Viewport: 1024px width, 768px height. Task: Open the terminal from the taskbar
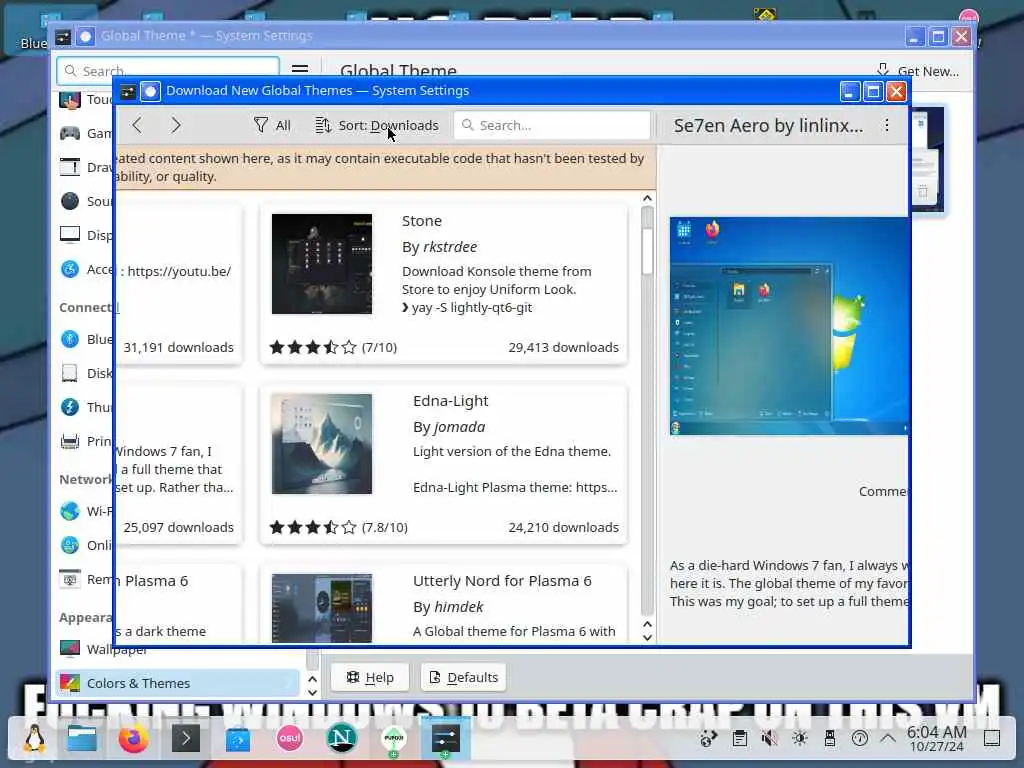click(x=185, y=739)
